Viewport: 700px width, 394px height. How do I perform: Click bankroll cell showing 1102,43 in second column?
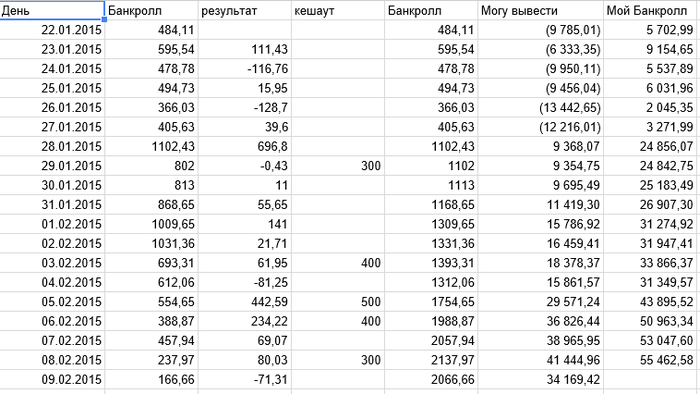tap(151, 146)
